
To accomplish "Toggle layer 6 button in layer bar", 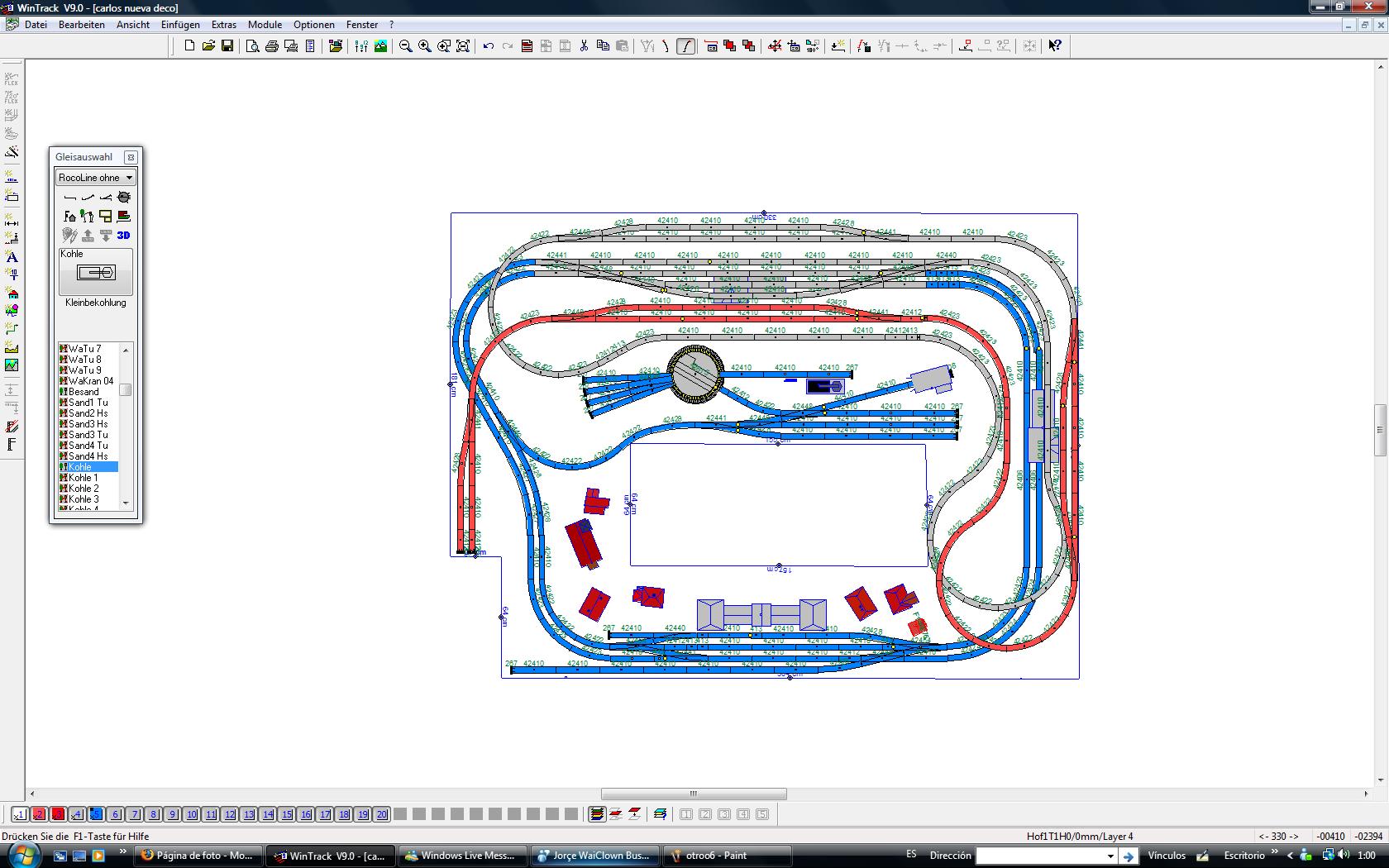I will pyautogui.click(x=116, y=814).
